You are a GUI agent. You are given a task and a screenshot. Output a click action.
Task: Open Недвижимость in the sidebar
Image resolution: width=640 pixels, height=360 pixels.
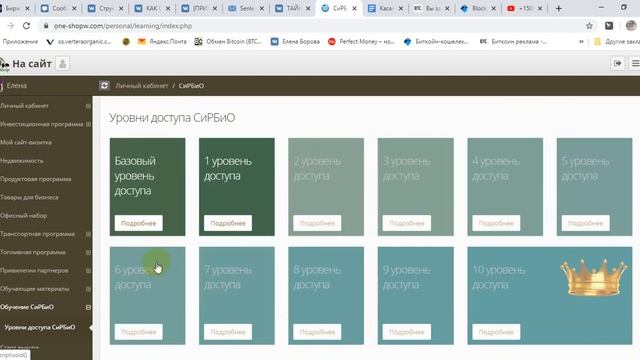22,161
